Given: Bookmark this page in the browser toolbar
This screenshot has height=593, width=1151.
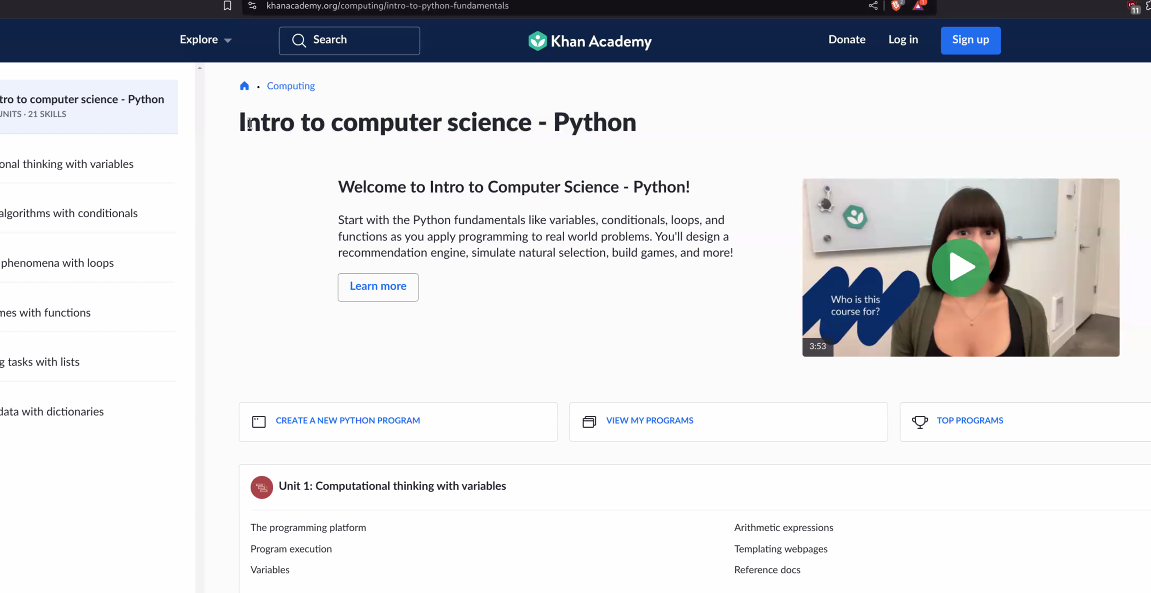Looking at the screenshot, I should point(228,6).
